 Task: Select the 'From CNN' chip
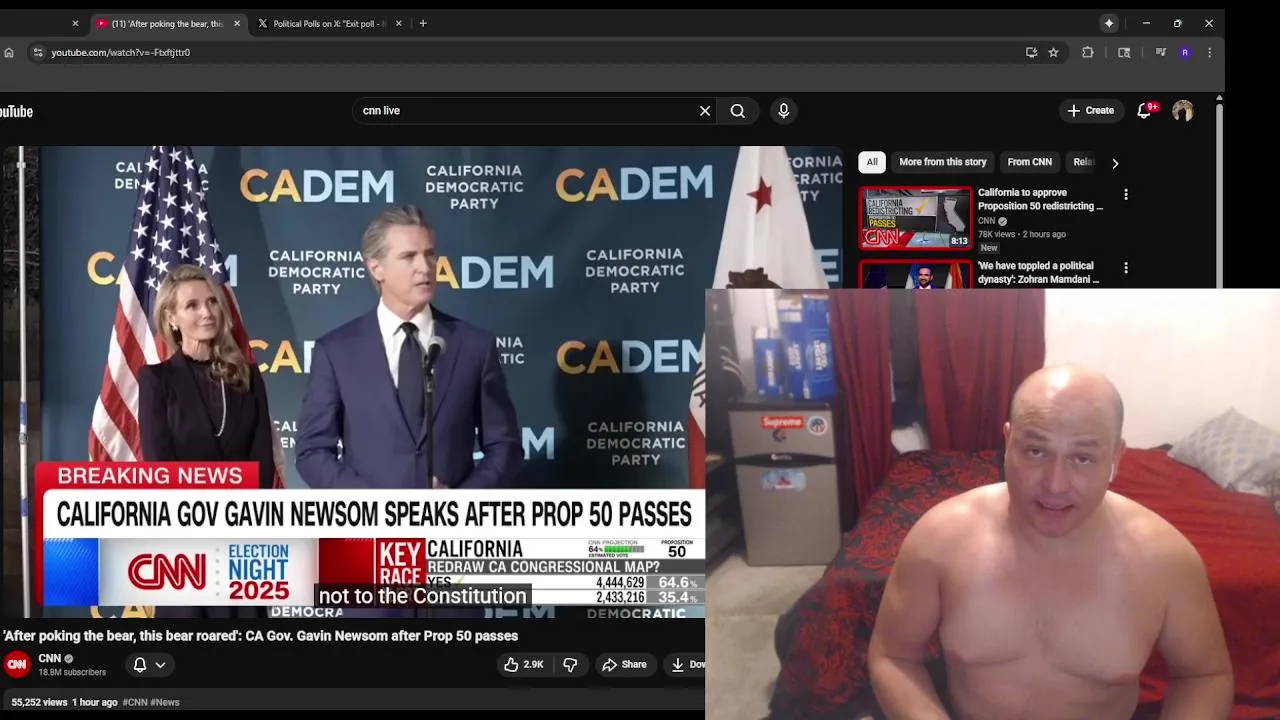pyautogui.click(x=1029, y=162)
